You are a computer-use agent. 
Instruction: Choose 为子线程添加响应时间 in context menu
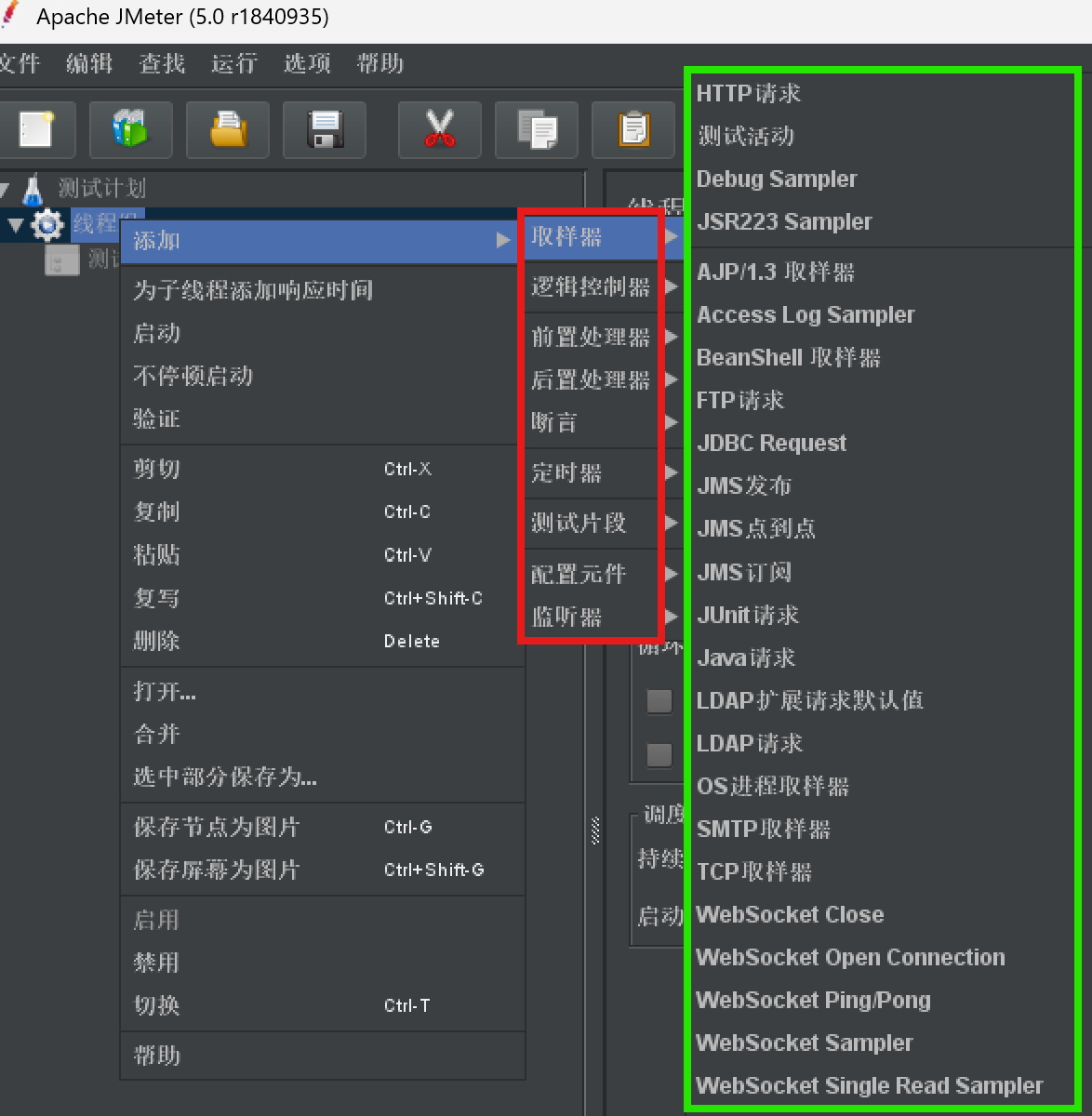click(322, 290)
